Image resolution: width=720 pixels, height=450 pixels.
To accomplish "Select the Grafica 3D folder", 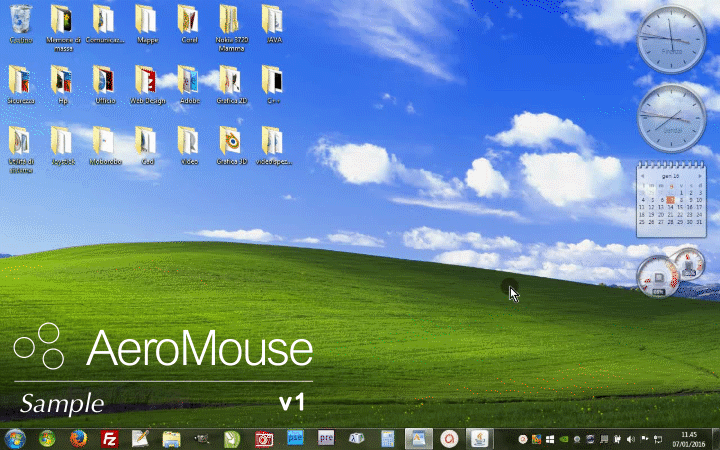I will point(231,146).
